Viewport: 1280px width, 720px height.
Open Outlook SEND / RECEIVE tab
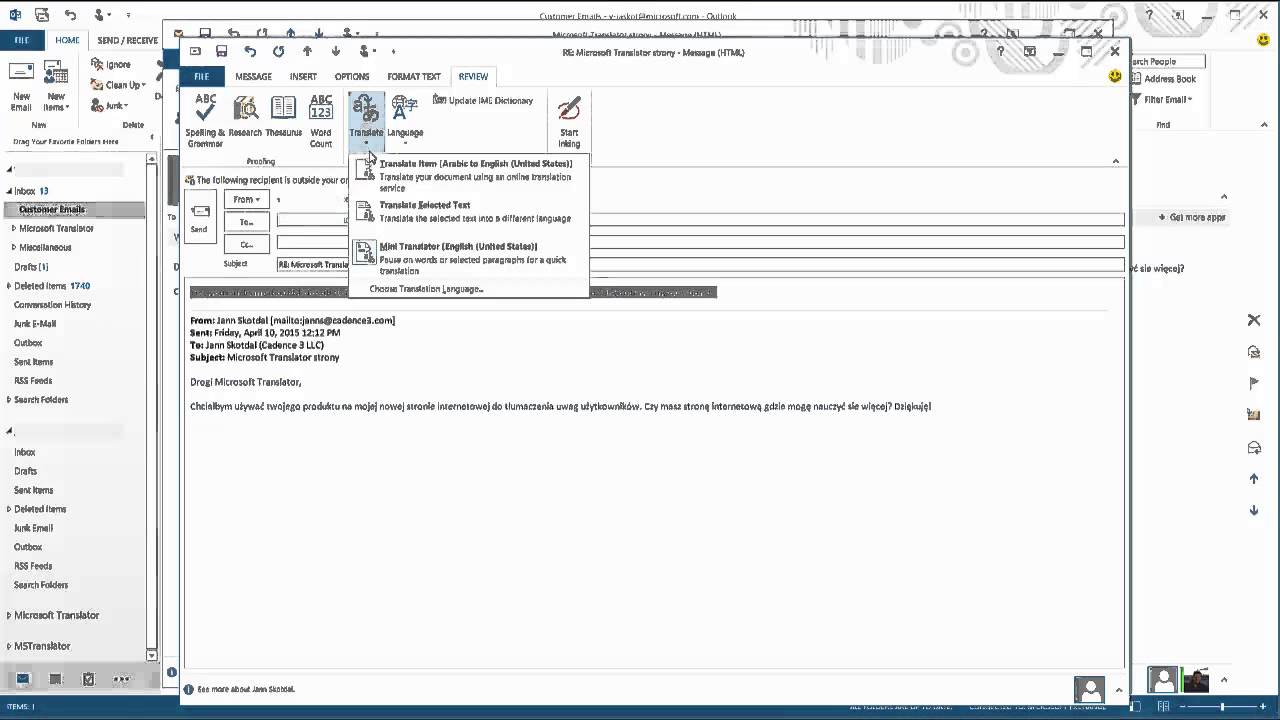(x=127, y=40)
